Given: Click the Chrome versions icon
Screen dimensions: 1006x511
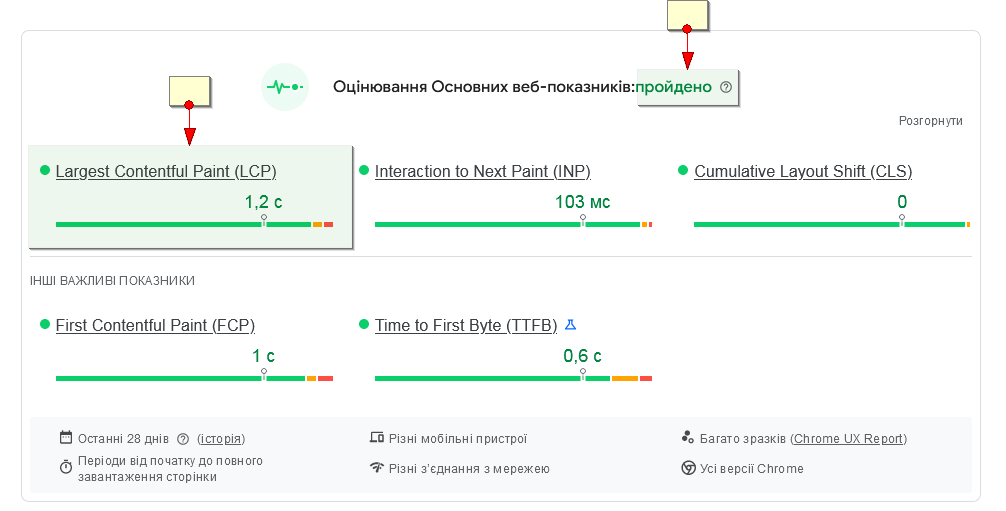Looking at the screenshot, I should 688,468.
